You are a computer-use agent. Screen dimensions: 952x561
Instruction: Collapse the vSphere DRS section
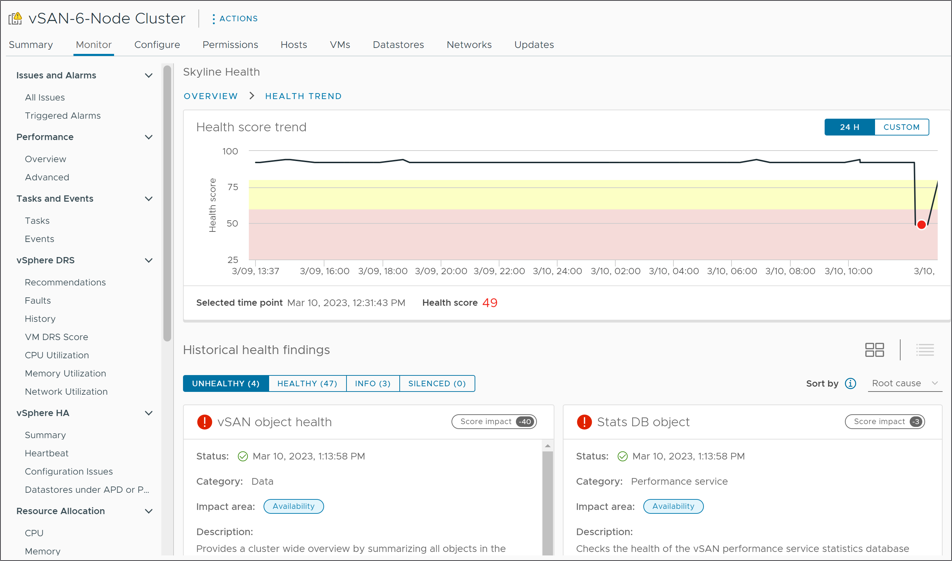coord(148,261)
